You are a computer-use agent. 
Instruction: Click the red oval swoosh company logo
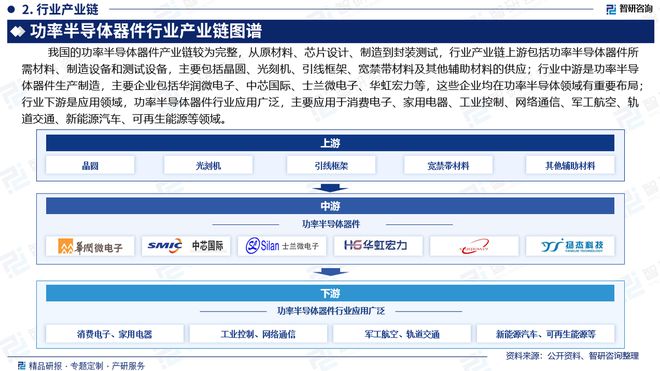474,246
